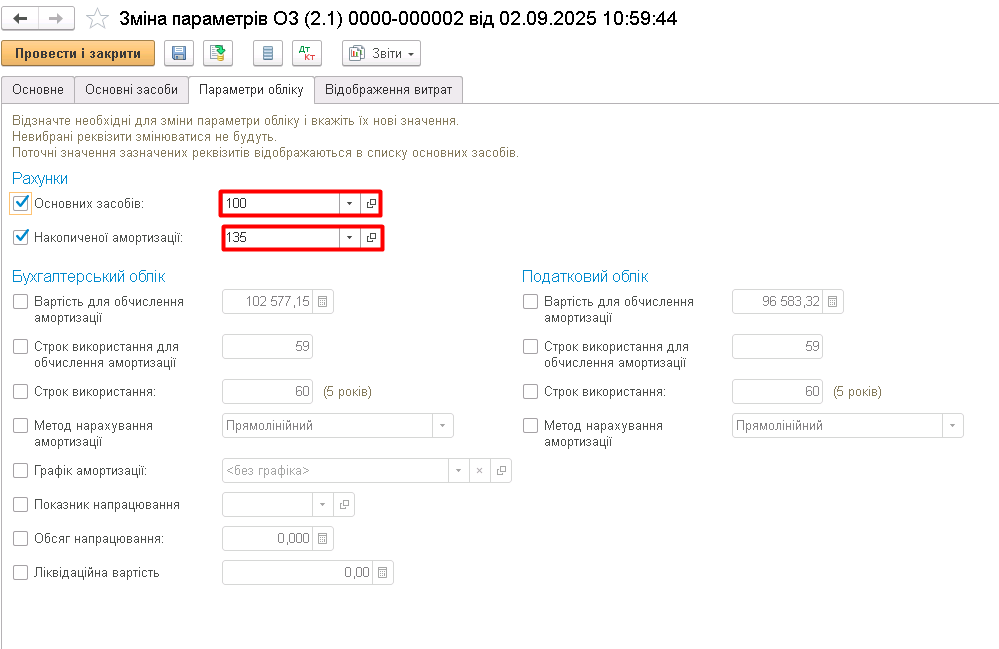Click open-form icon next to account 135
Image resolution: width=999 pixels, height=649 pixels.
click(371, 238)
